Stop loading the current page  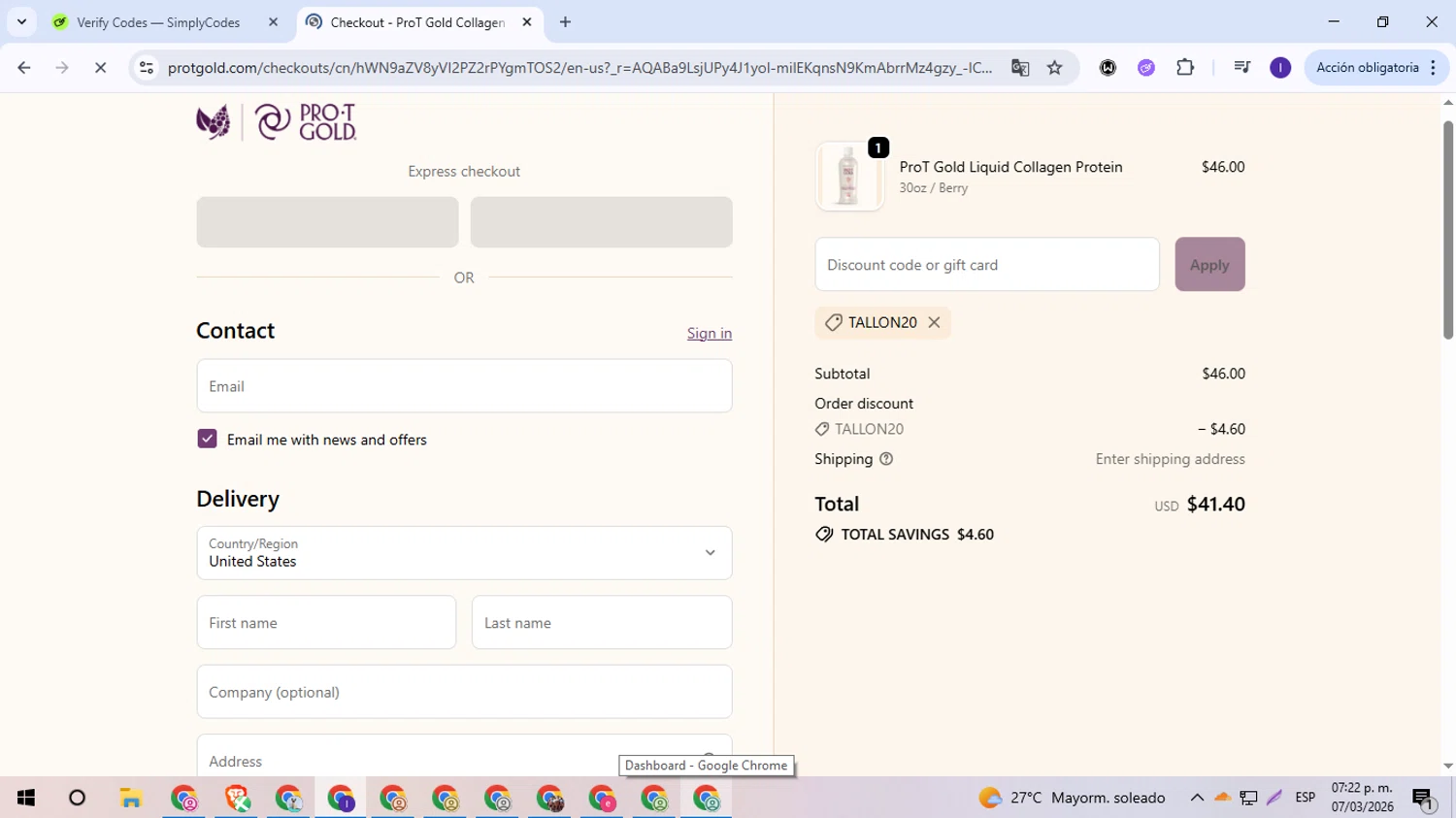100,68
